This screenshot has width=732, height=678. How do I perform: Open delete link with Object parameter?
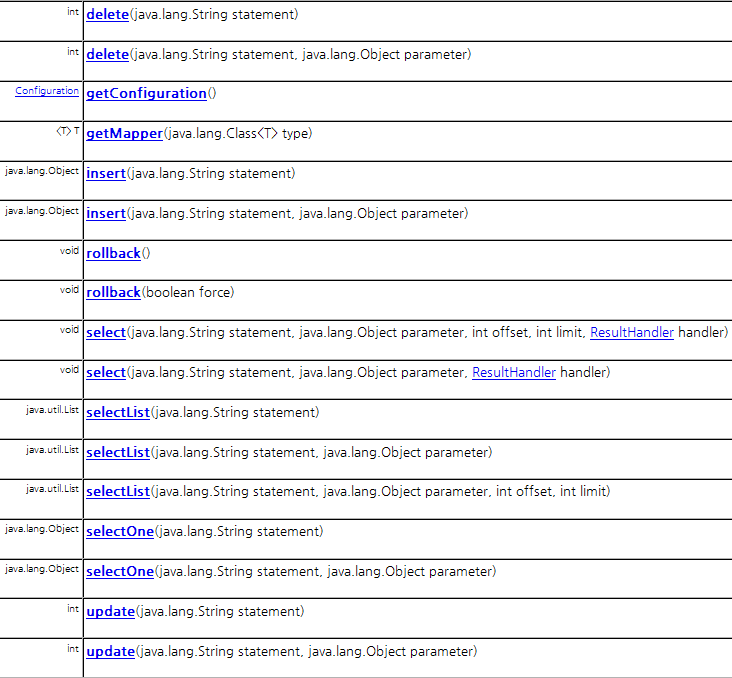(x=107, y=55)
